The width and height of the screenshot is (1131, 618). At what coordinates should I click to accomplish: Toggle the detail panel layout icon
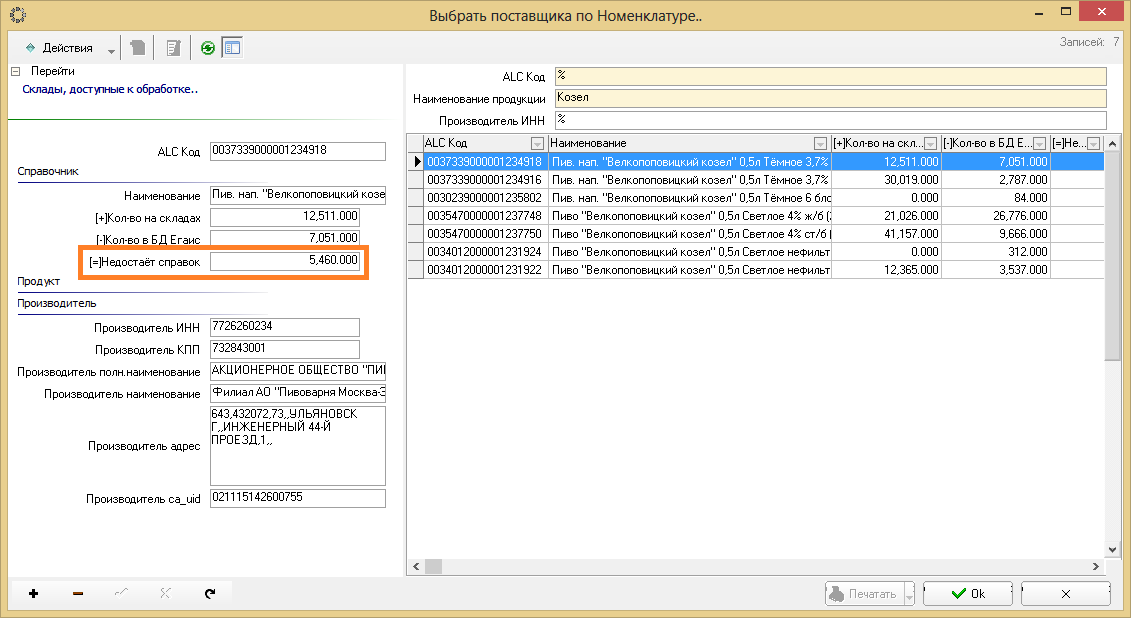(232, 48)
